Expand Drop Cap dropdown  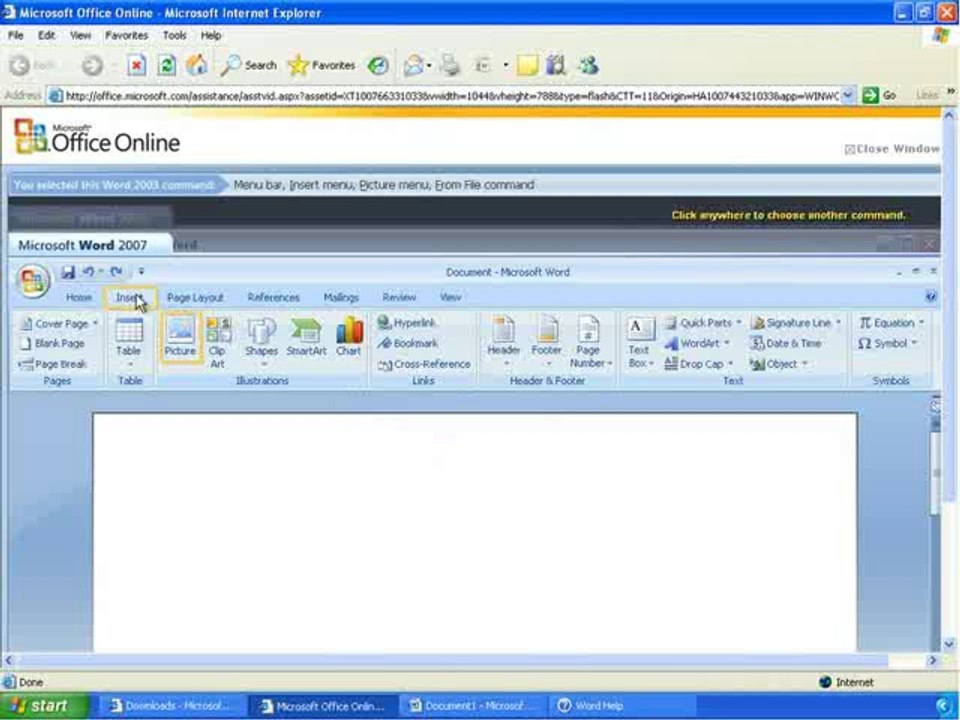point(730,364)
